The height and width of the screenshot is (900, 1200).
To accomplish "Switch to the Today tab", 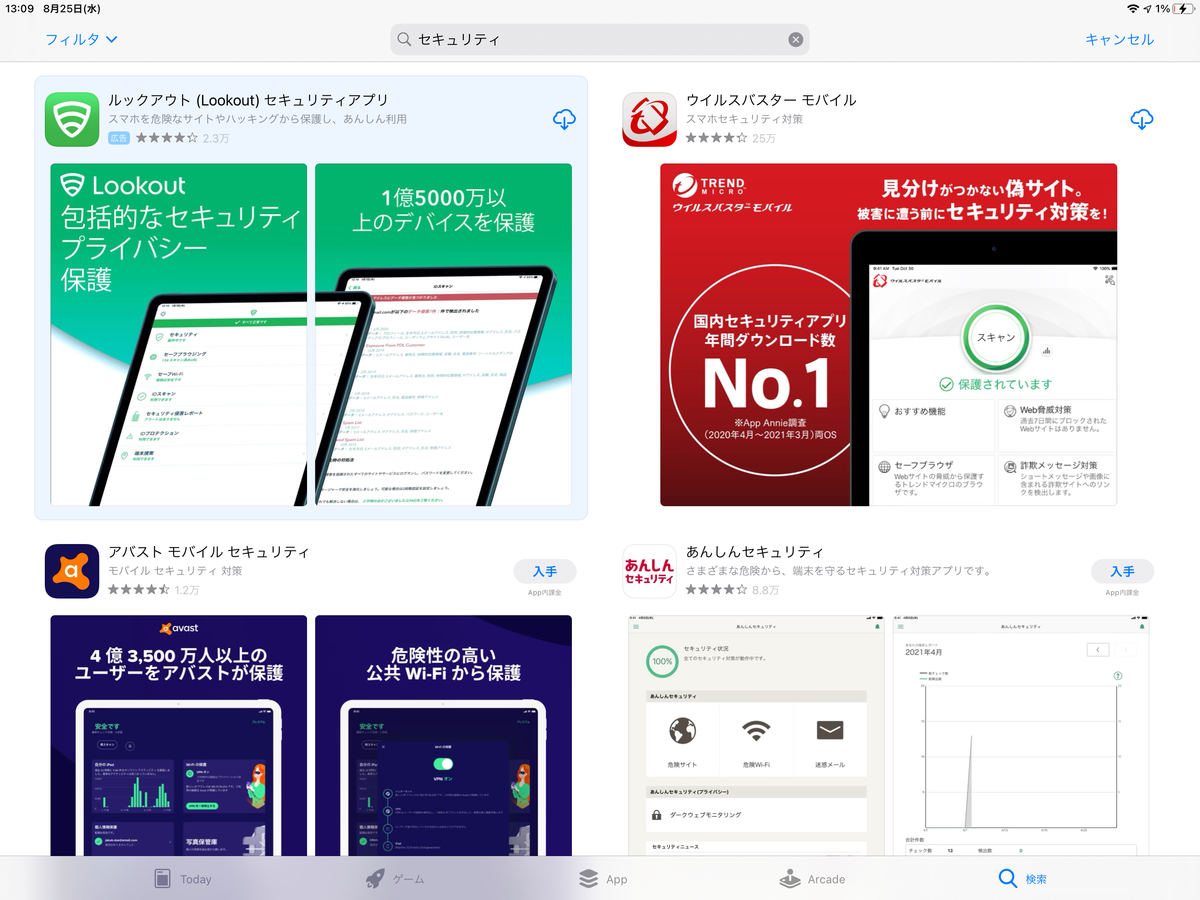I will (183, 879).
